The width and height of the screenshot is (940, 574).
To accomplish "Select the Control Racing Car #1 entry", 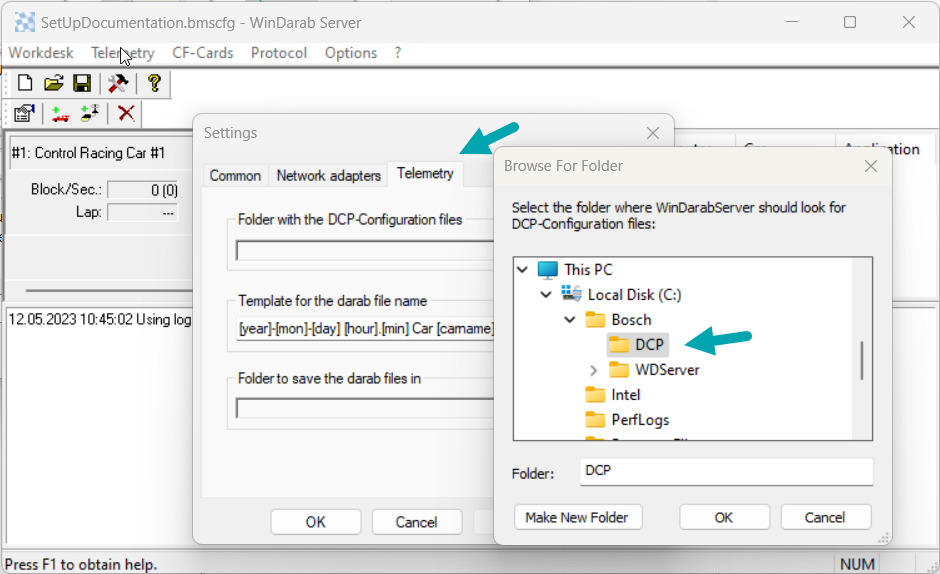I will 88,153.
